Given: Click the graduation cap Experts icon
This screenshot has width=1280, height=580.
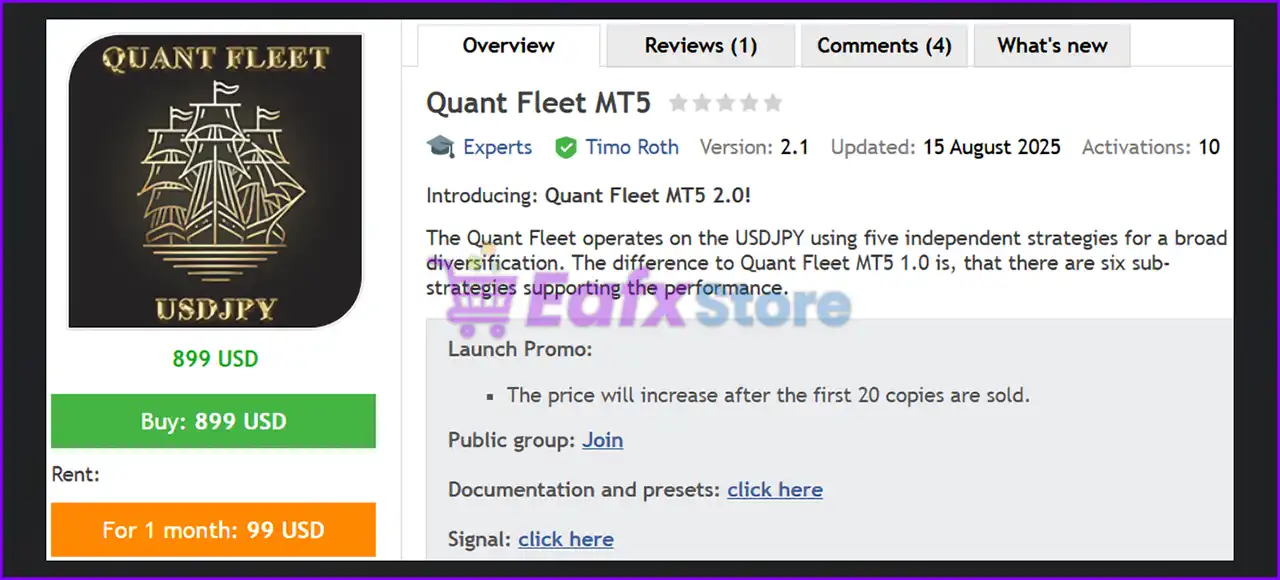Looking at the screenshot, I should coord(441,147).
